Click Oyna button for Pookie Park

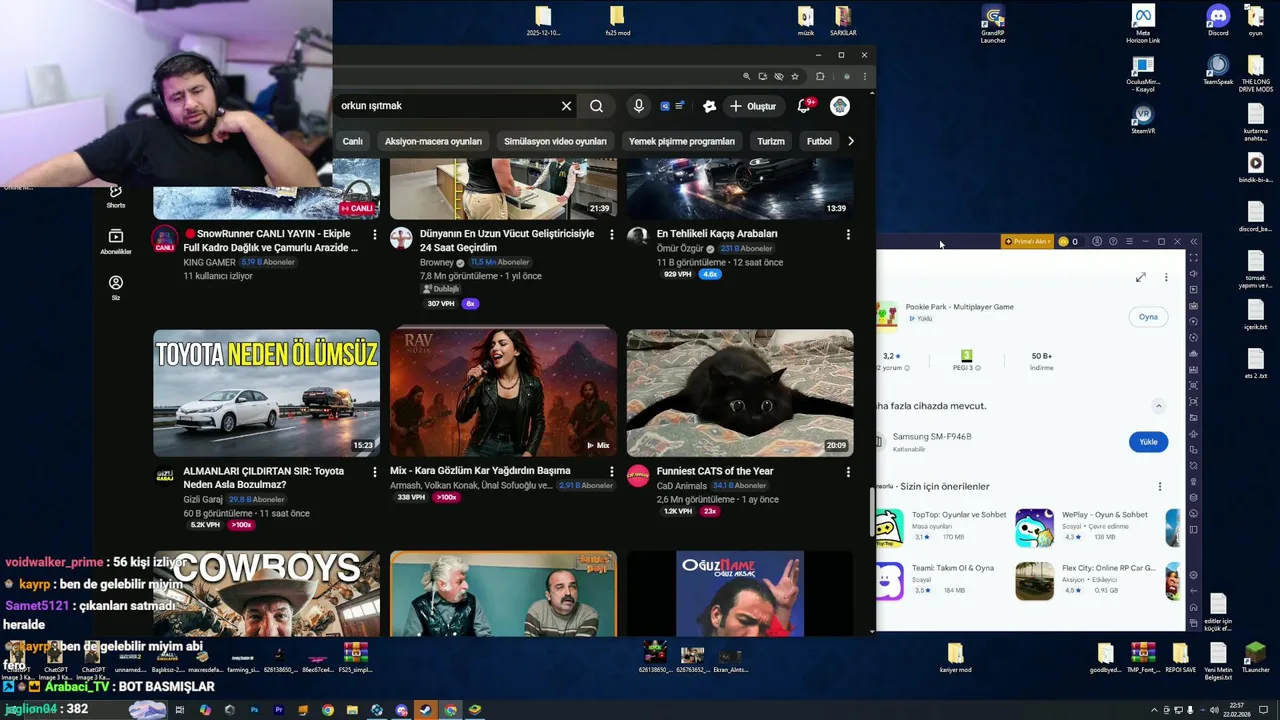(1148, 317)
